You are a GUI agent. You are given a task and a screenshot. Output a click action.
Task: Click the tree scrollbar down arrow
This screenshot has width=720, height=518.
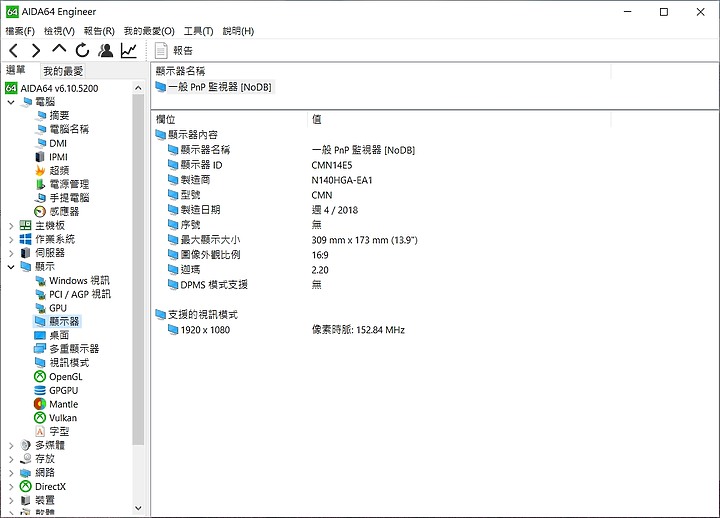[138, 508]
